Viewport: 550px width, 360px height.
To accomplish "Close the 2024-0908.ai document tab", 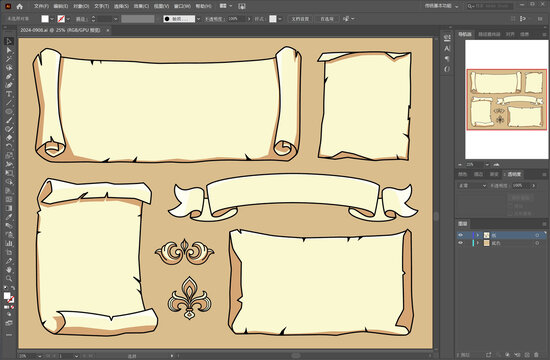I will coord(108,31).
